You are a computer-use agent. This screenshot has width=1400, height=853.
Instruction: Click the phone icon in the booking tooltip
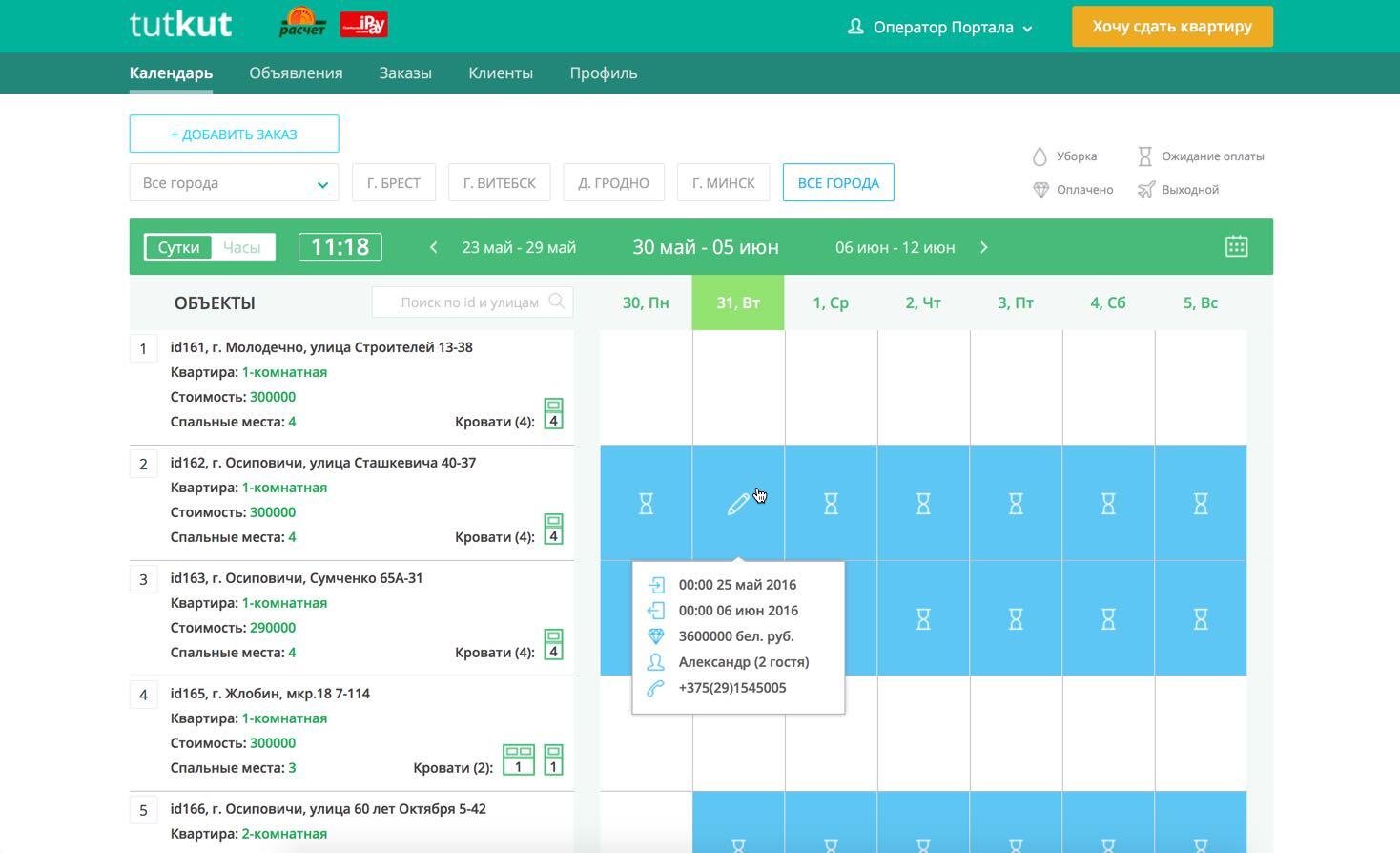(x=656, y=687)
